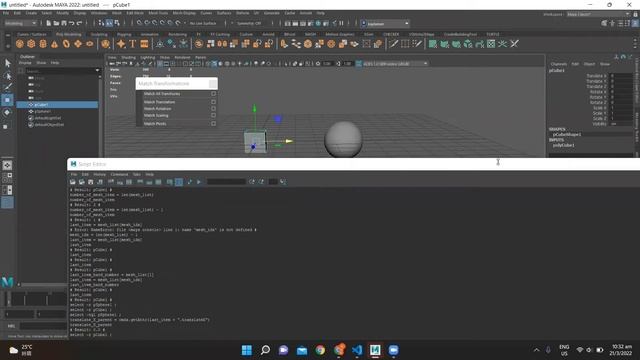Image resolution: width=640 pixels, height=360 pixels.
Task: Click Script Editor Save Script icon
Action: point(91,182)
